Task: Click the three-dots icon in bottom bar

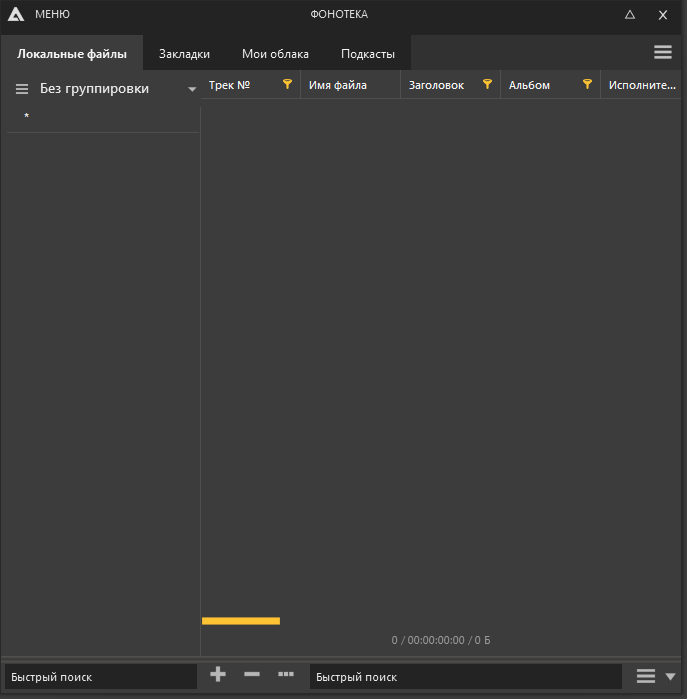Action: tap(286, 675)
